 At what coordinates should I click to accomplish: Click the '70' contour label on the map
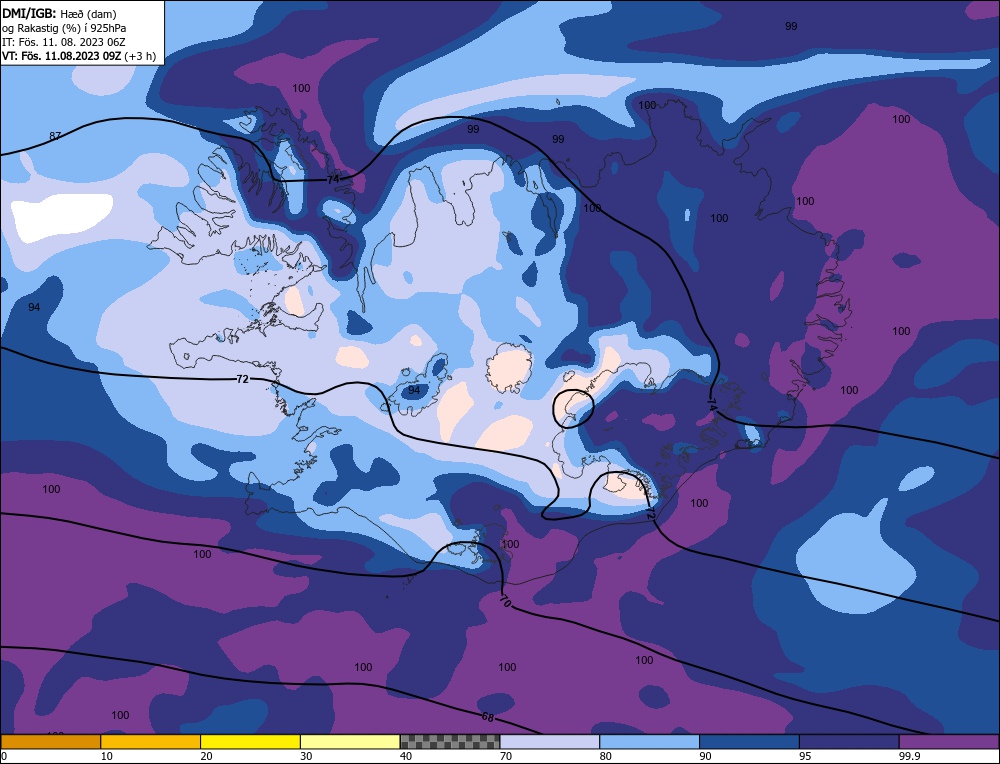click(x=505, y=600)
